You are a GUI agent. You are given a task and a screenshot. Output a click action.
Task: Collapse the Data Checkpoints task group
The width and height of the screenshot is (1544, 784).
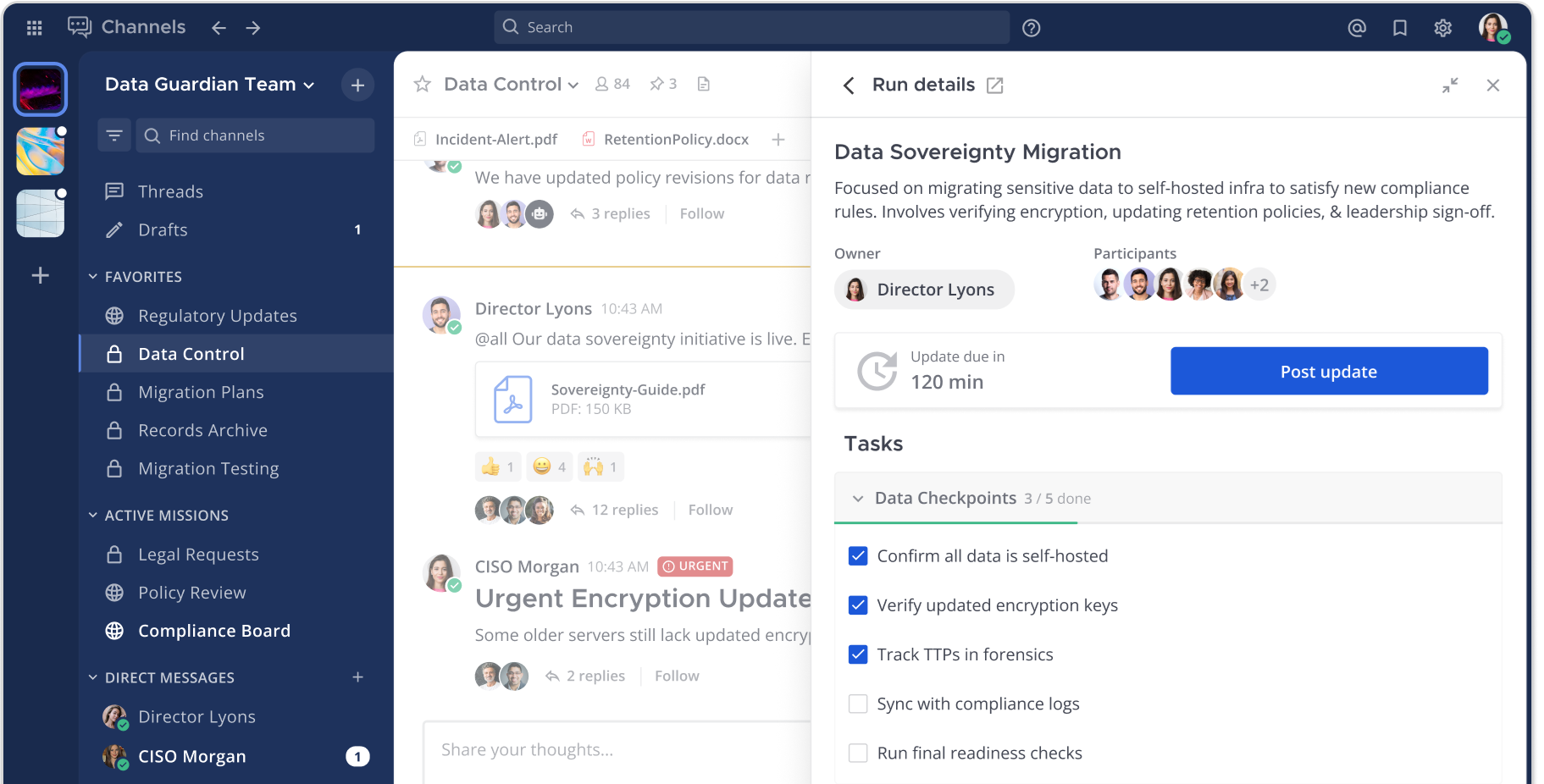[x=857, y=499]
